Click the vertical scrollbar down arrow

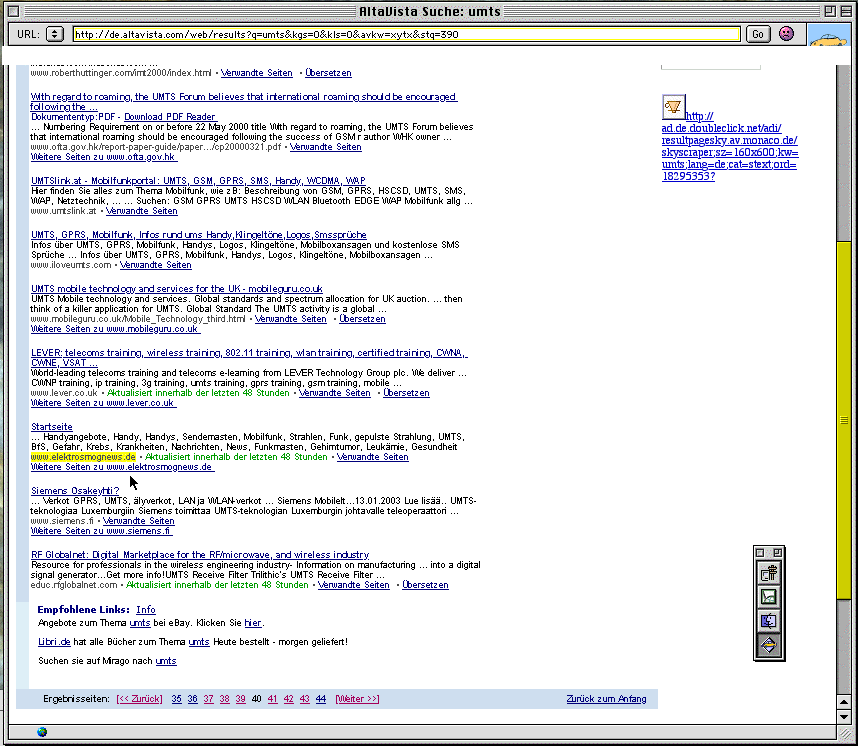(845, 714)
